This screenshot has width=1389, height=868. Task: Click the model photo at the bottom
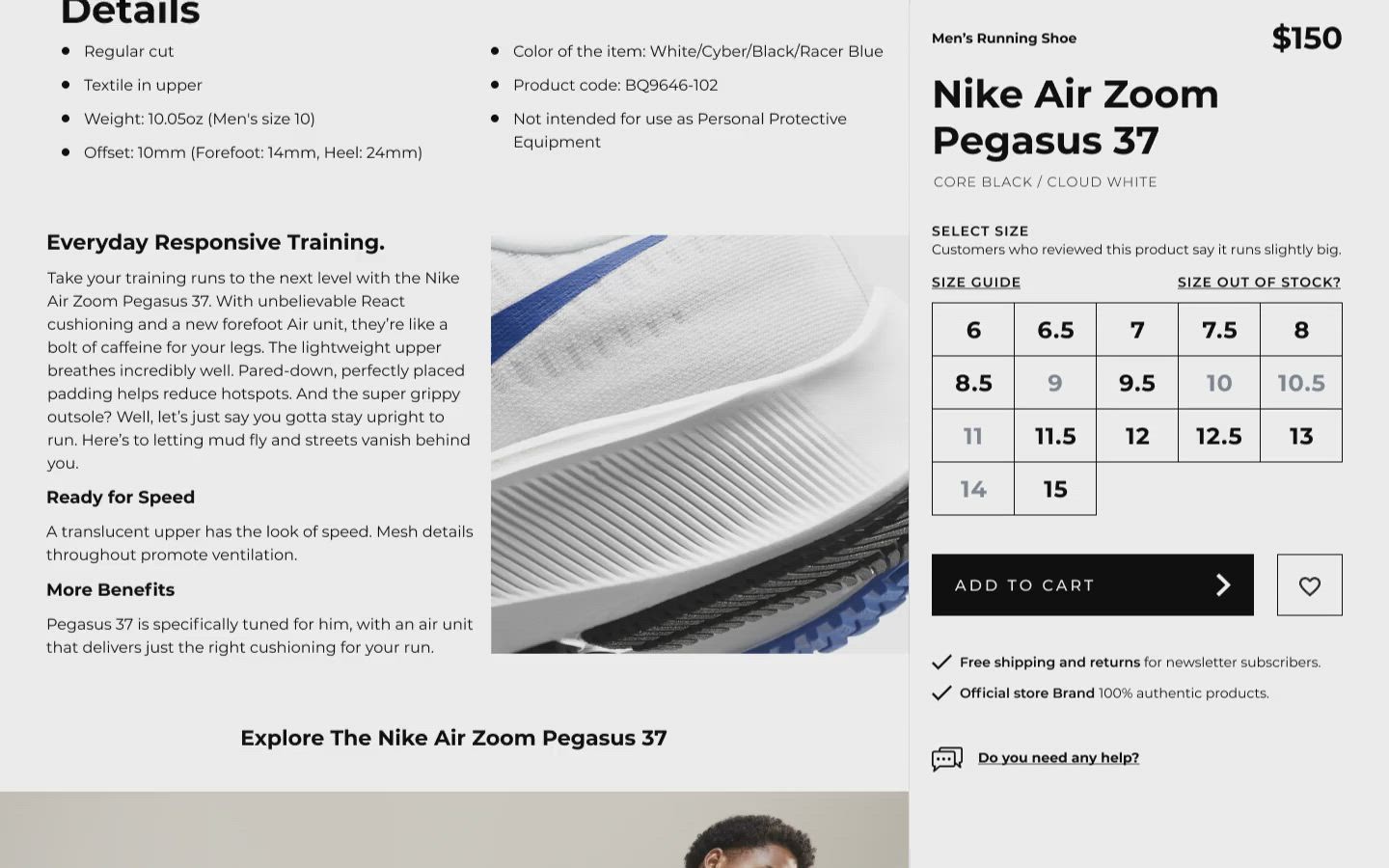pyautogui.click(x=454, y=829)
